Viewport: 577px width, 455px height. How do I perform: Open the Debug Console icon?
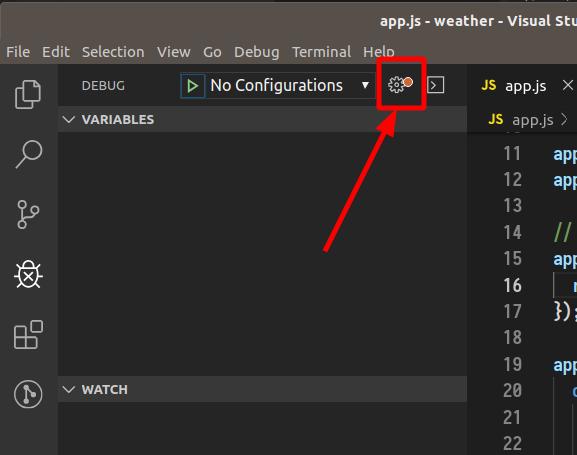pyautogui.click(x=436, y=85)
